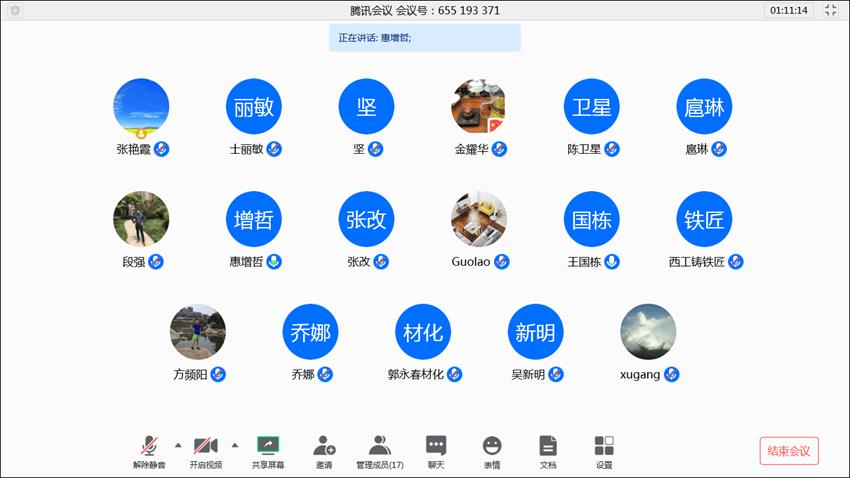Viewport: 850px width, 478px height.
Task: Unmute microphone with 解除静音 button
Action: (149, 446)
